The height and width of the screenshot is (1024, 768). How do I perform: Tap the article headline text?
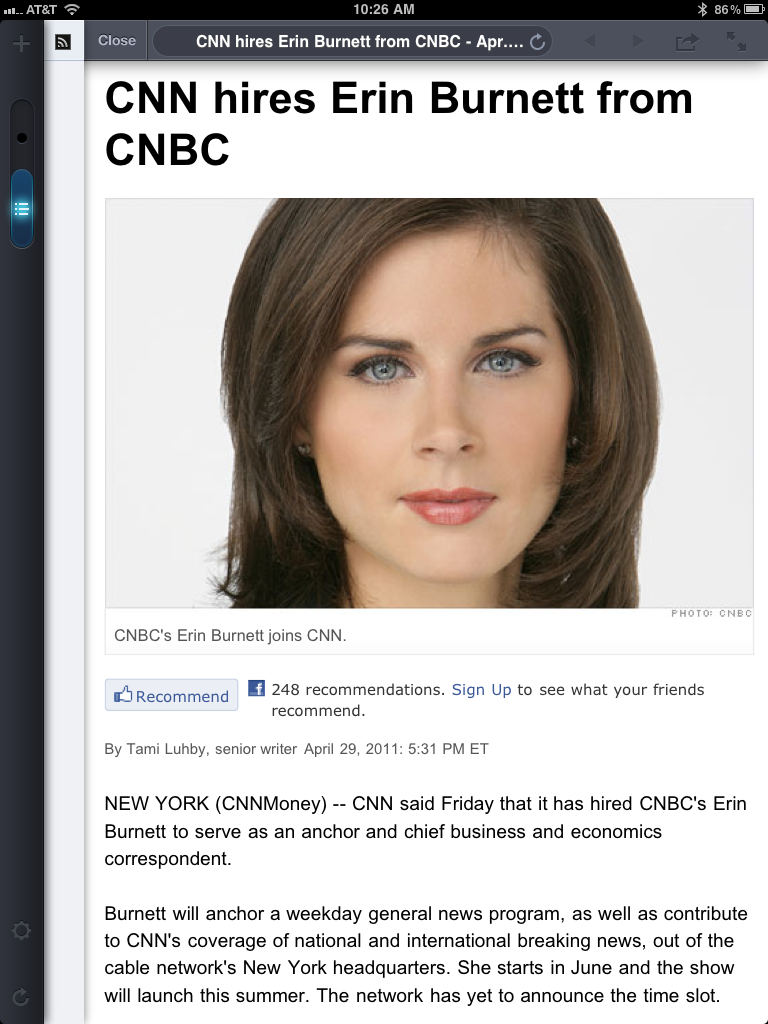coord(398,123)
